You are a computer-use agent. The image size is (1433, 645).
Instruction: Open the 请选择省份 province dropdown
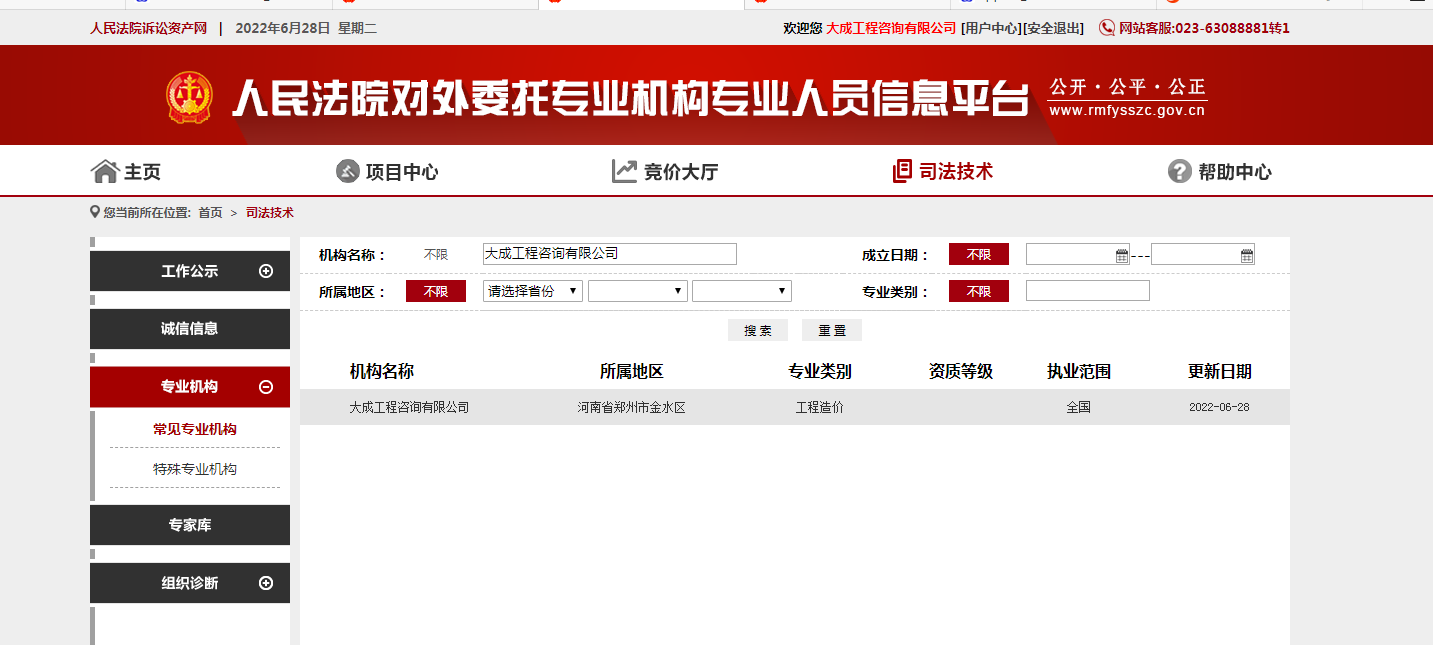pos(532,291)
